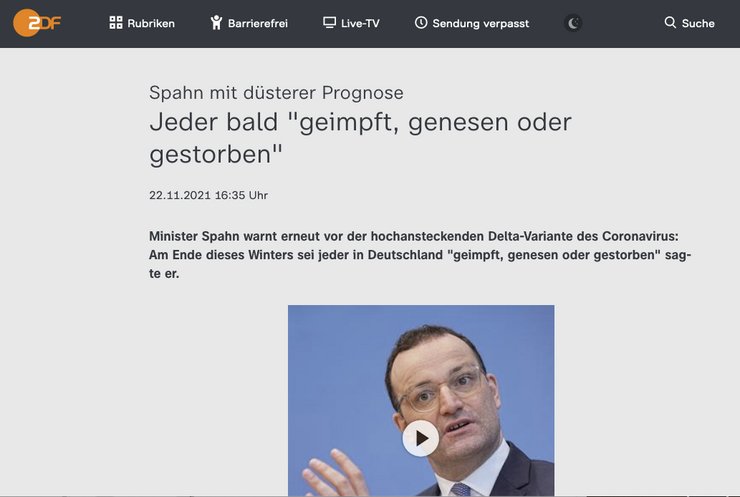Click the headline Jeder bald geimpft, genesen

tap(361, 138)
